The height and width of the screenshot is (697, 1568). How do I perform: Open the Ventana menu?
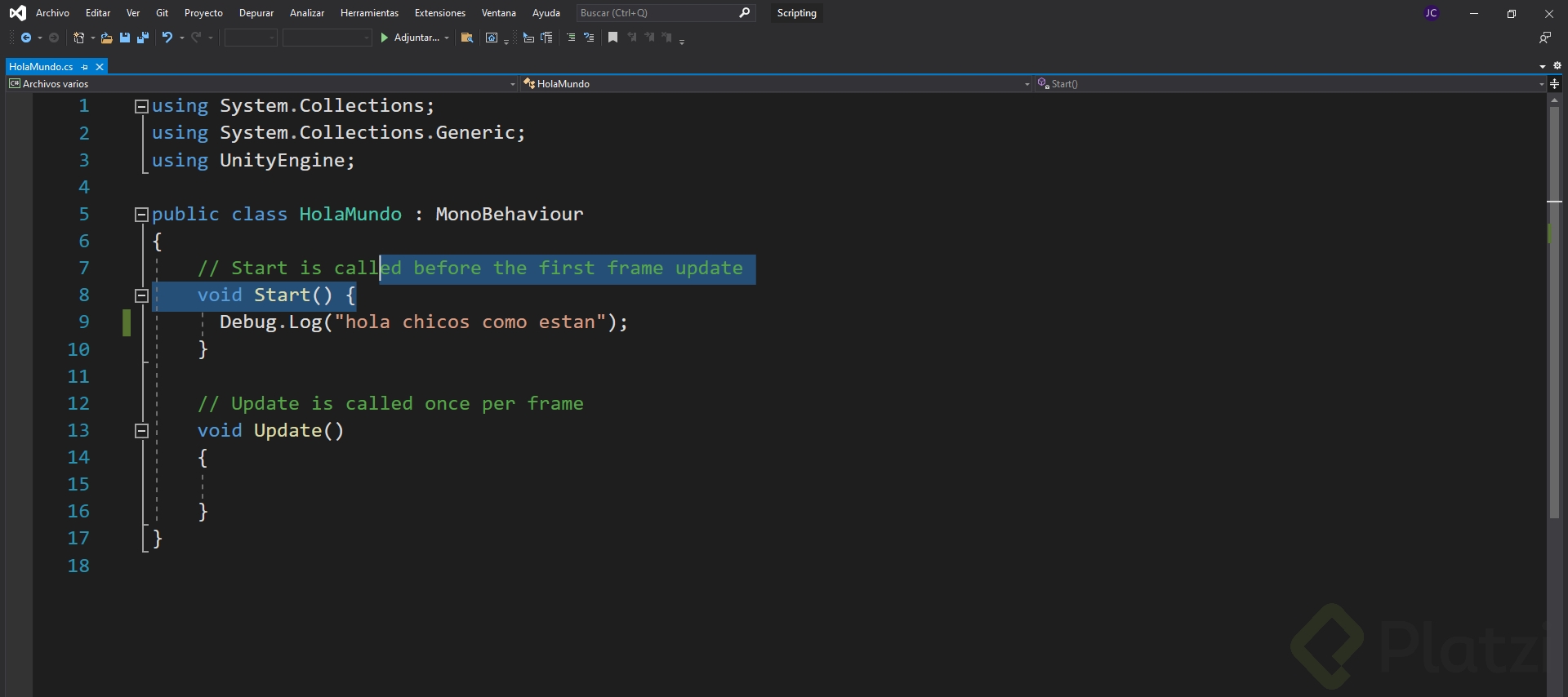click(499, 13)
